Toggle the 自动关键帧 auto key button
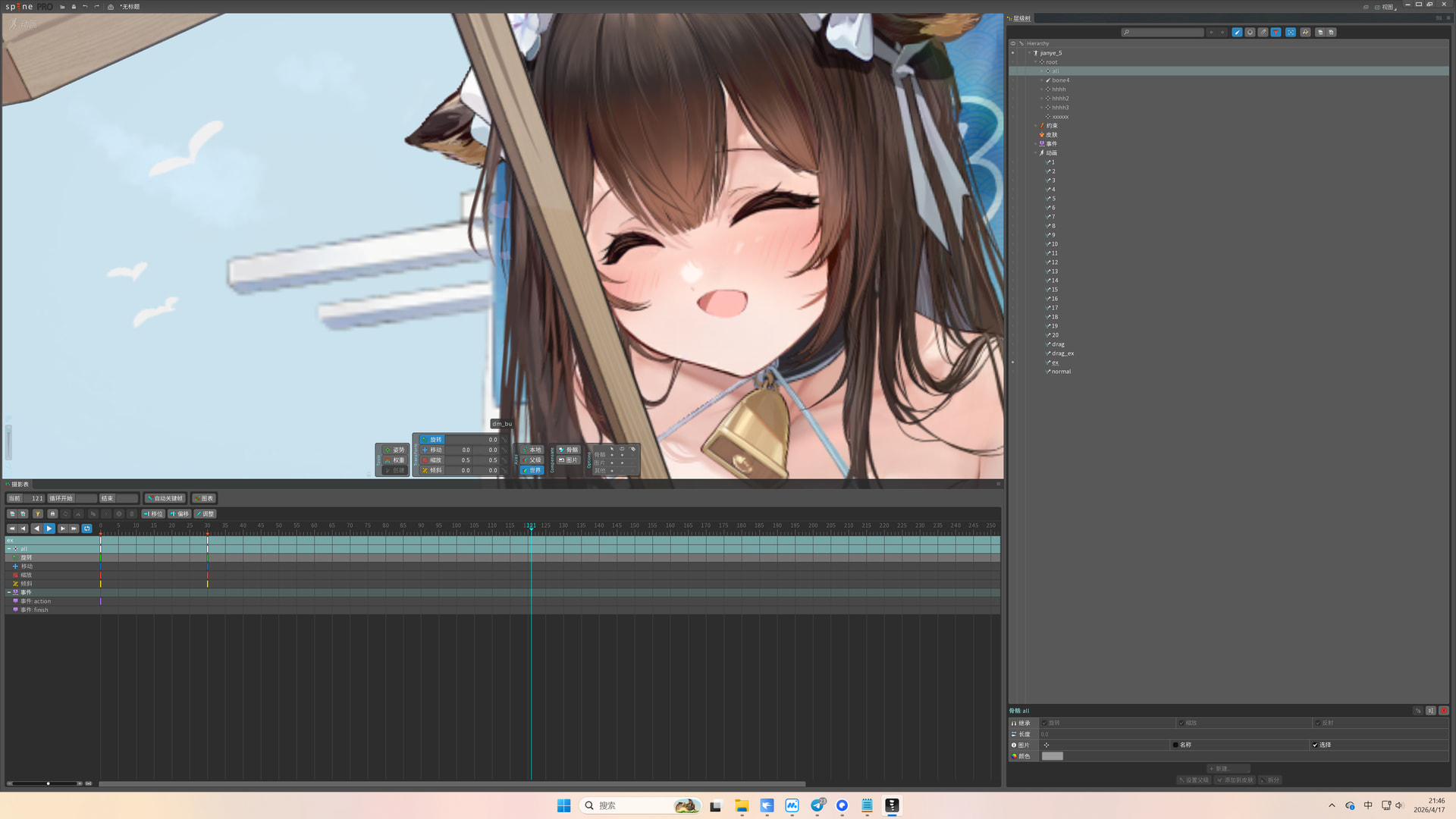Viewport: 1456px width, 819px height. tap(165, 498)
